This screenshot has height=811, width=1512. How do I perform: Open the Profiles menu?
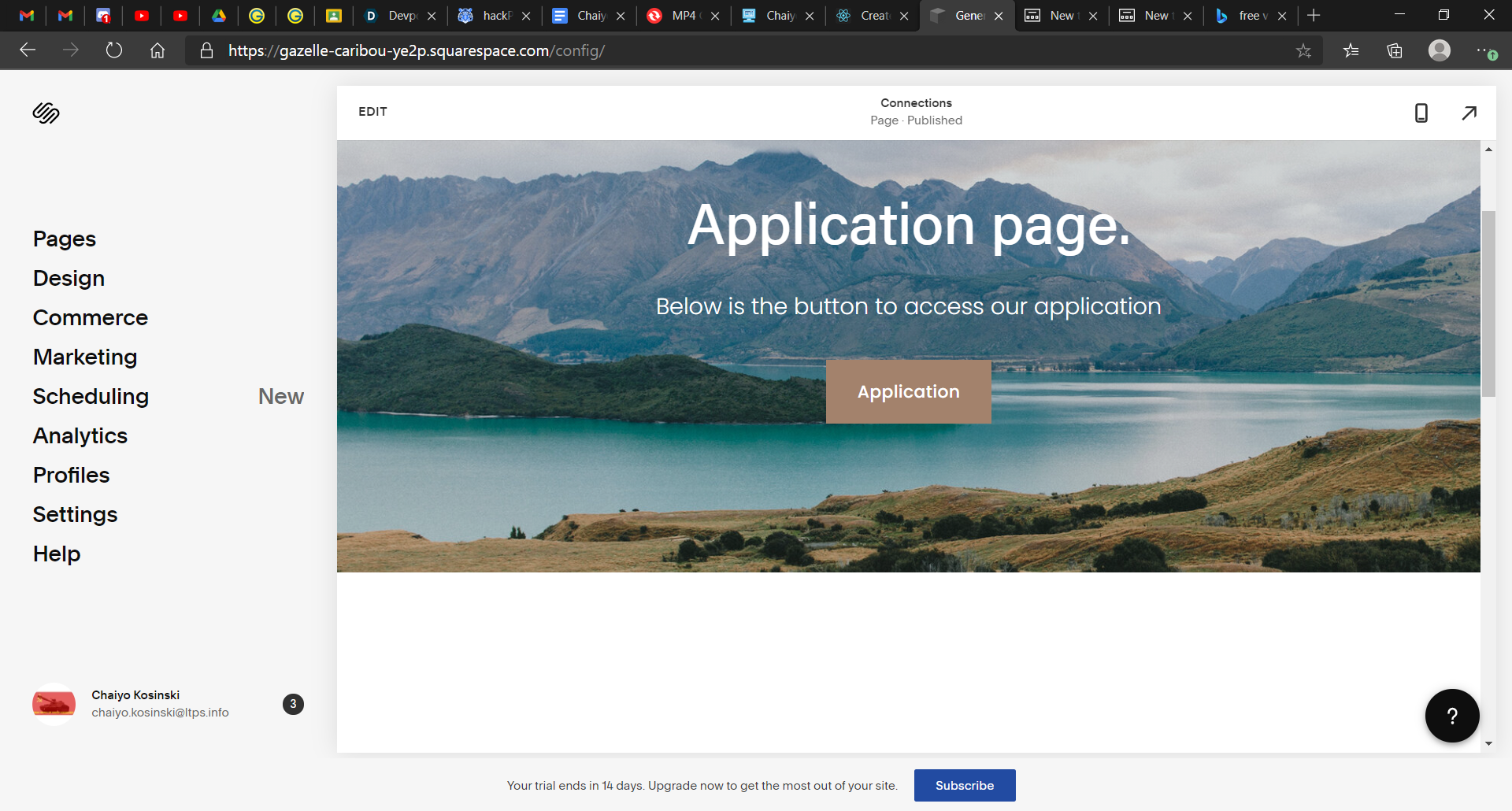pyautogui.click(x=72, y=475)
